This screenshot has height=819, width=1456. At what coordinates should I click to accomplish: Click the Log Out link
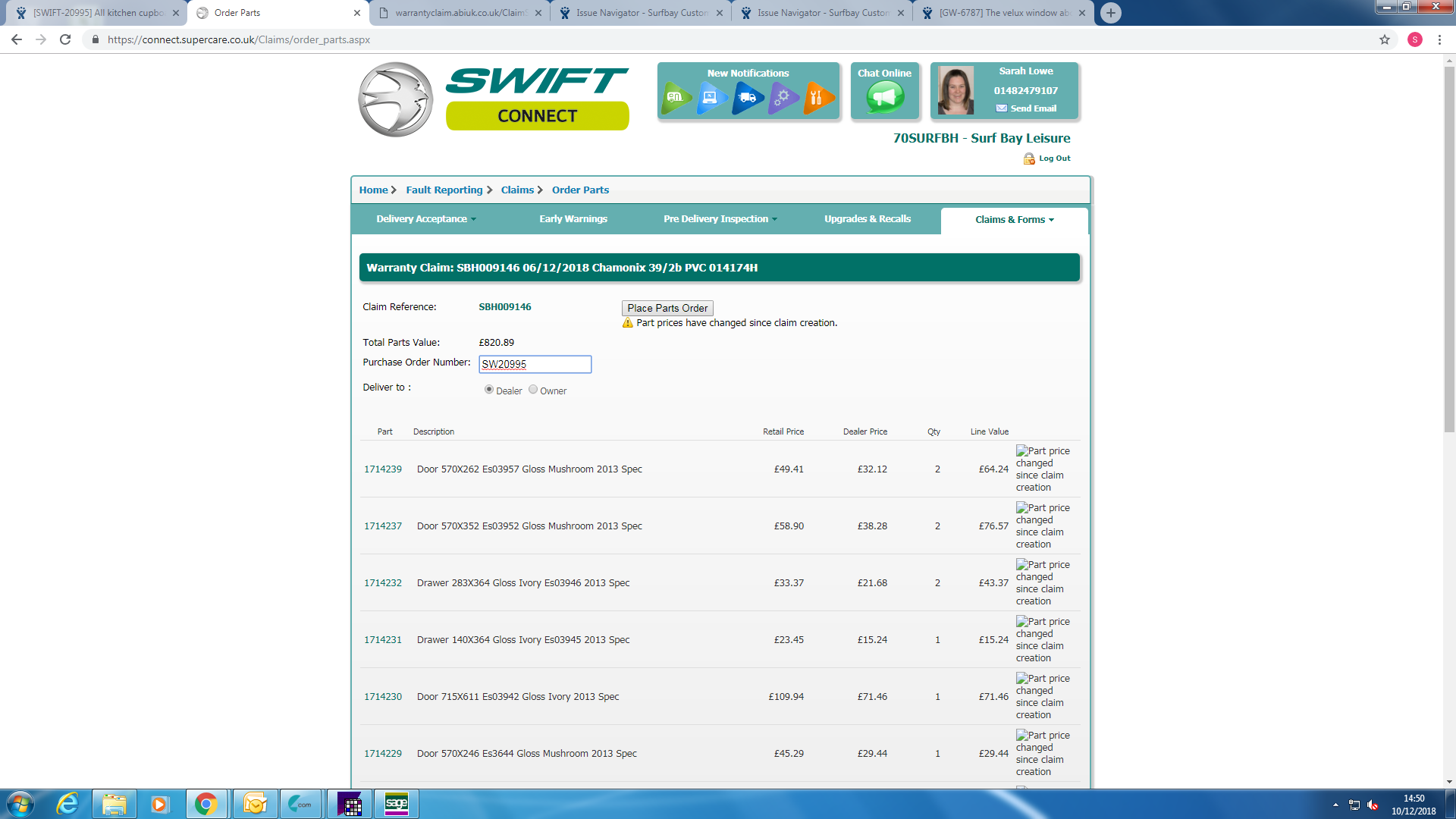(x=1054, y=158)
